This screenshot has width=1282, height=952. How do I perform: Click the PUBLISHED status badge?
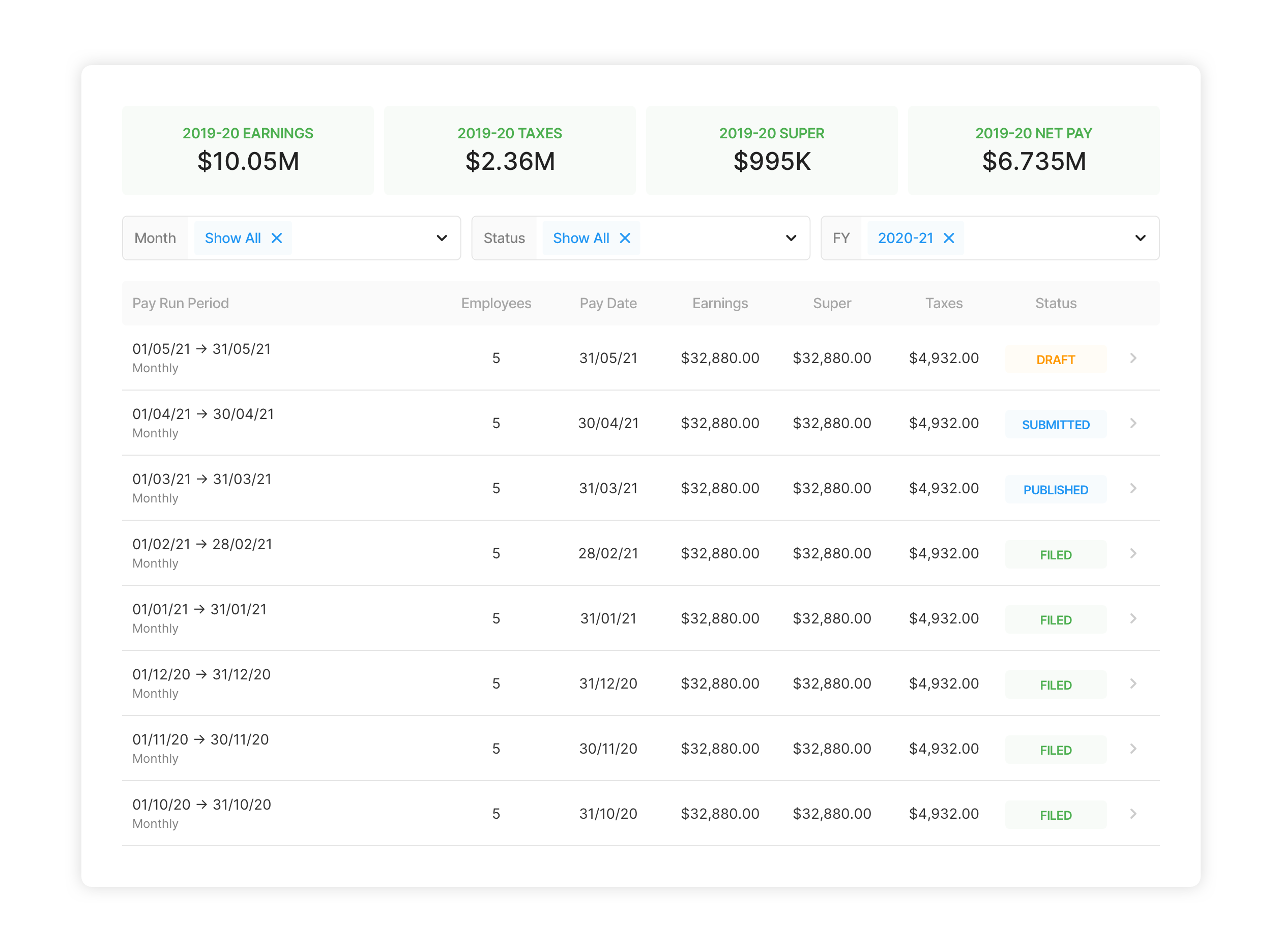1055,490
